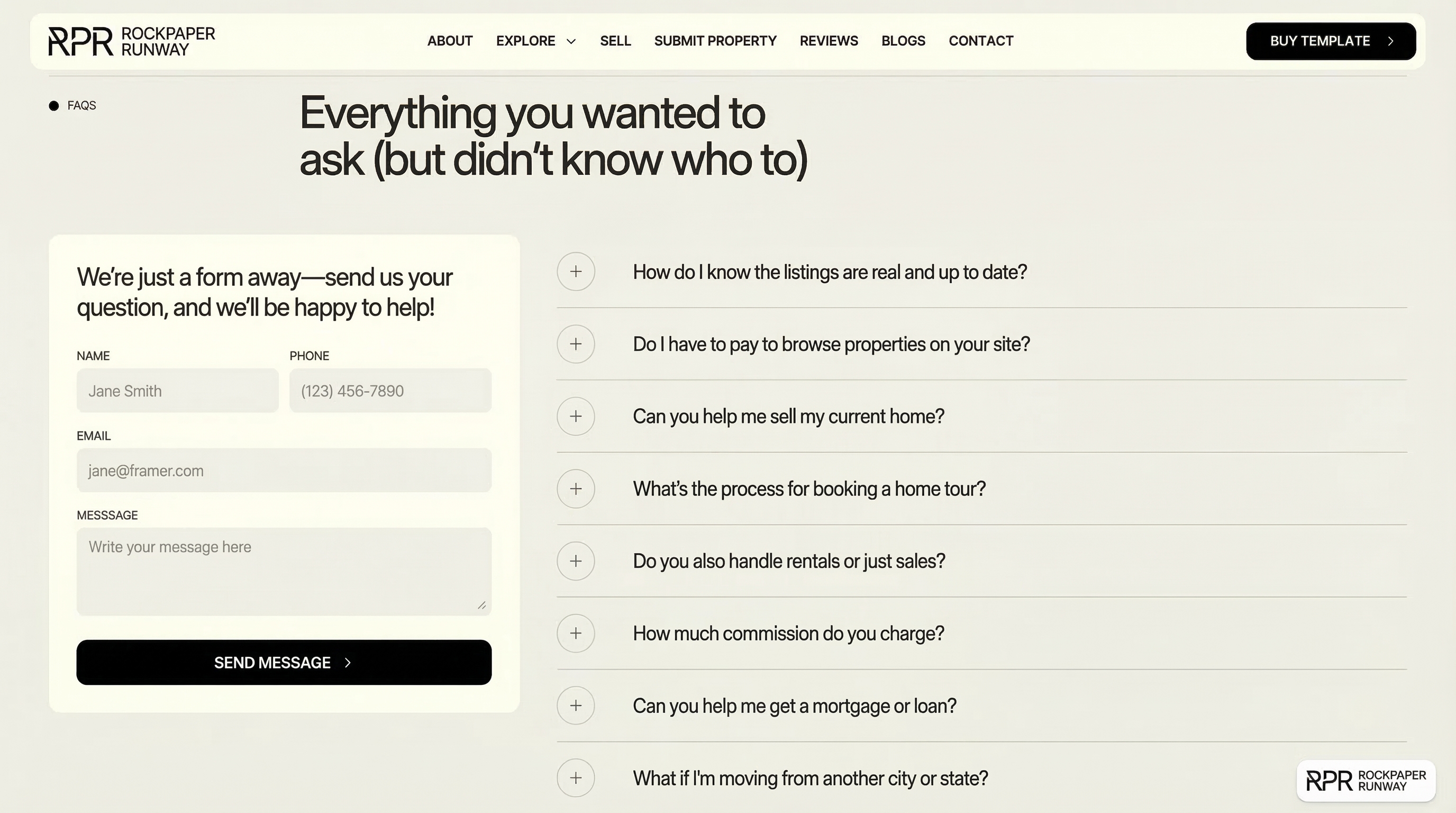Focus the Name input field
Viewport: 1456px width, 813px height.
pyautogui.click(x=177, y=391)
